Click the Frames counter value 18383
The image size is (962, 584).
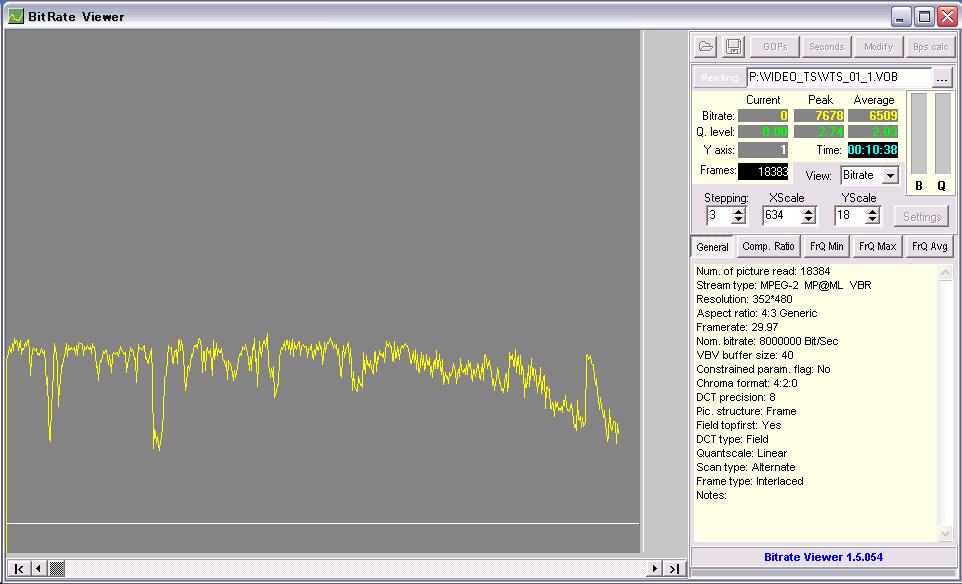coord(763,172)
